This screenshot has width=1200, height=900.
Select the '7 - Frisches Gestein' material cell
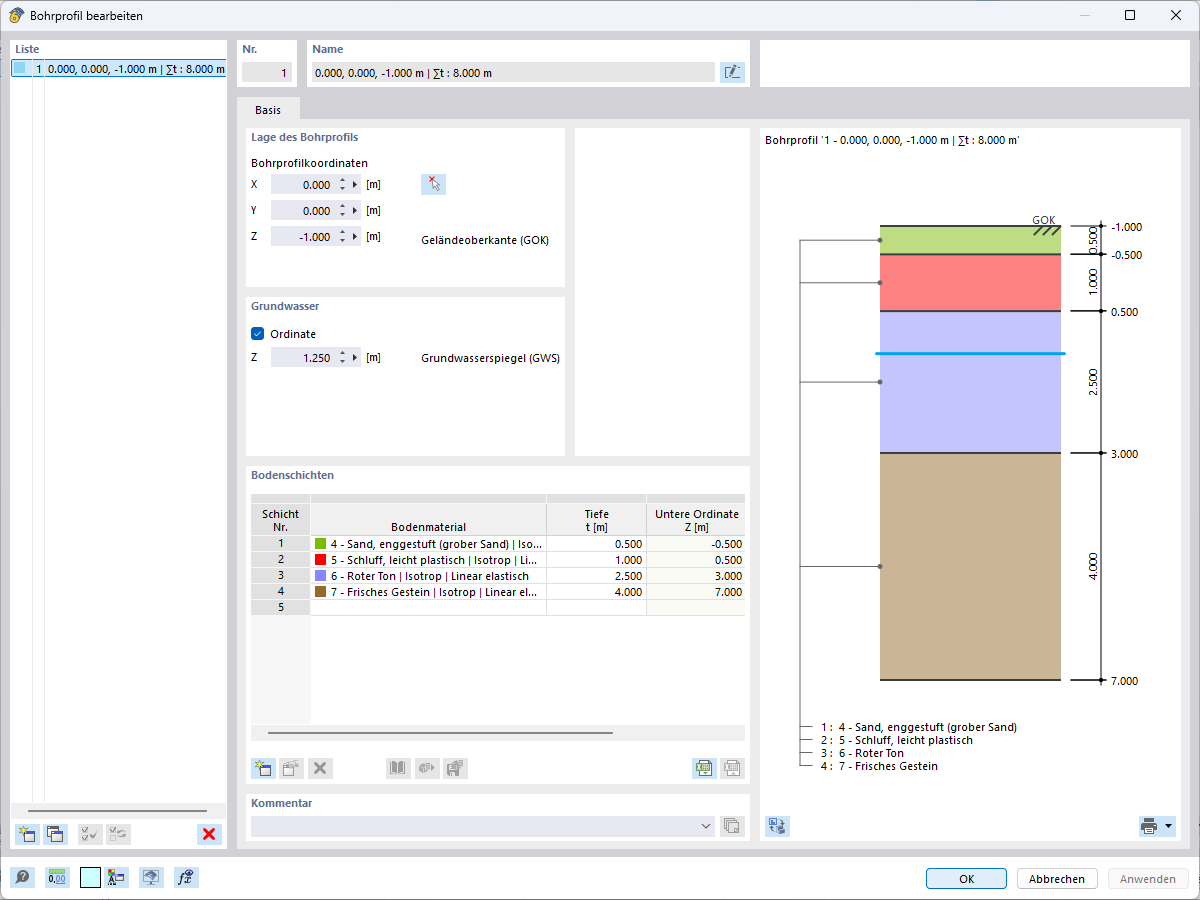coord(428,592)
